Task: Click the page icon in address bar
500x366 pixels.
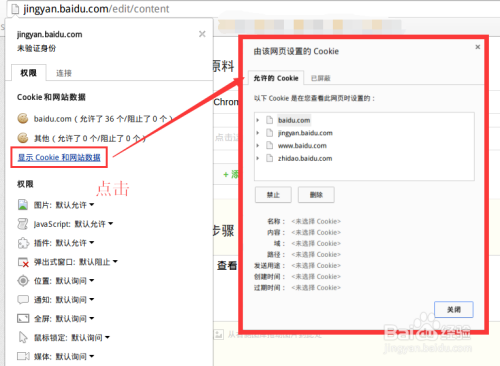Action: click(15, 8)
